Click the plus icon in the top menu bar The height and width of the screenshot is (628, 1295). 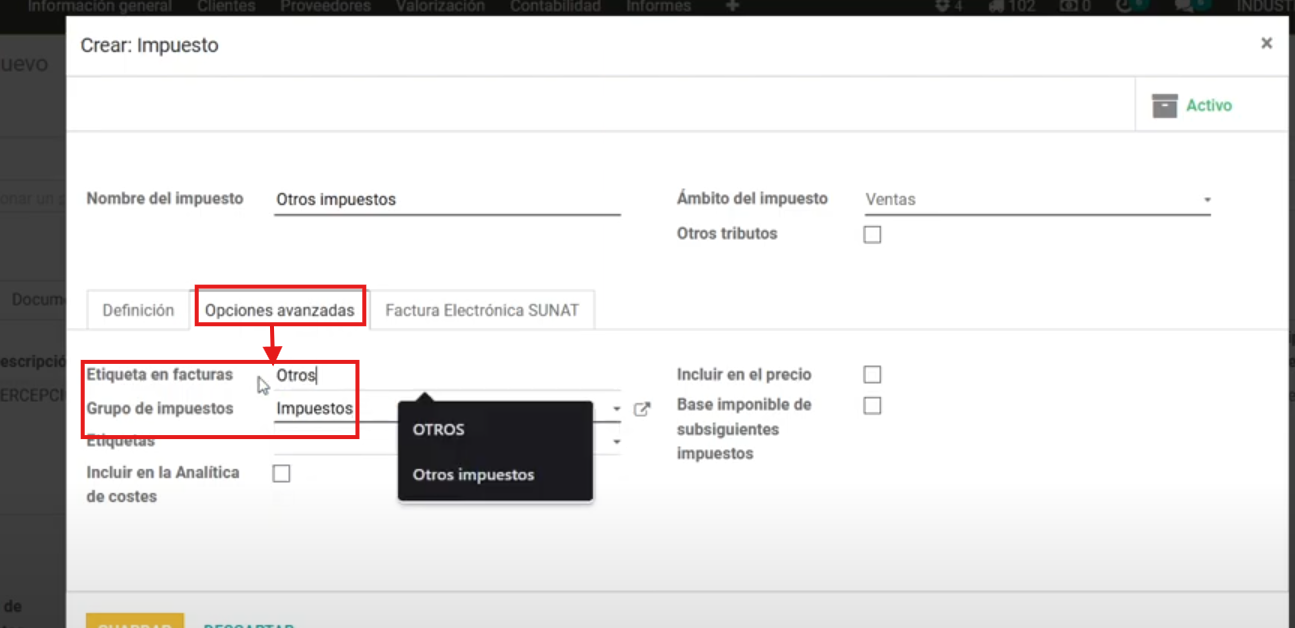coord(732,6)
